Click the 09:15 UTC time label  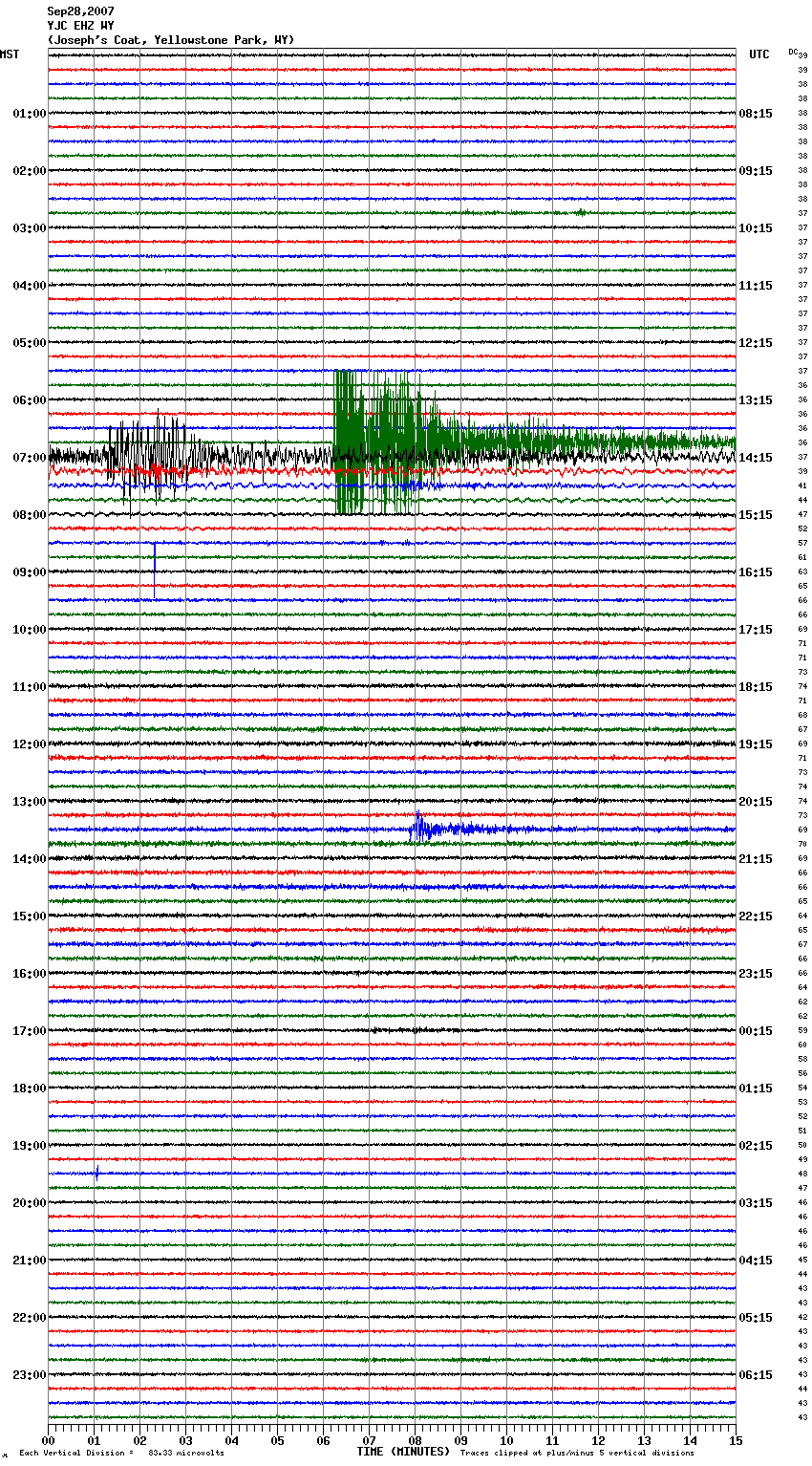pyautogui.click(x=756, y=171)
